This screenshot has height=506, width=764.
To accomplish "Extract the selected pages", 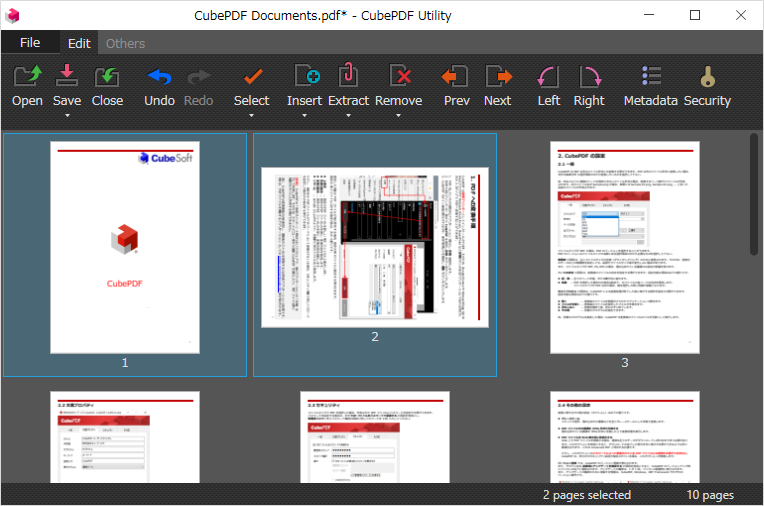I will (x=348, y=78).
